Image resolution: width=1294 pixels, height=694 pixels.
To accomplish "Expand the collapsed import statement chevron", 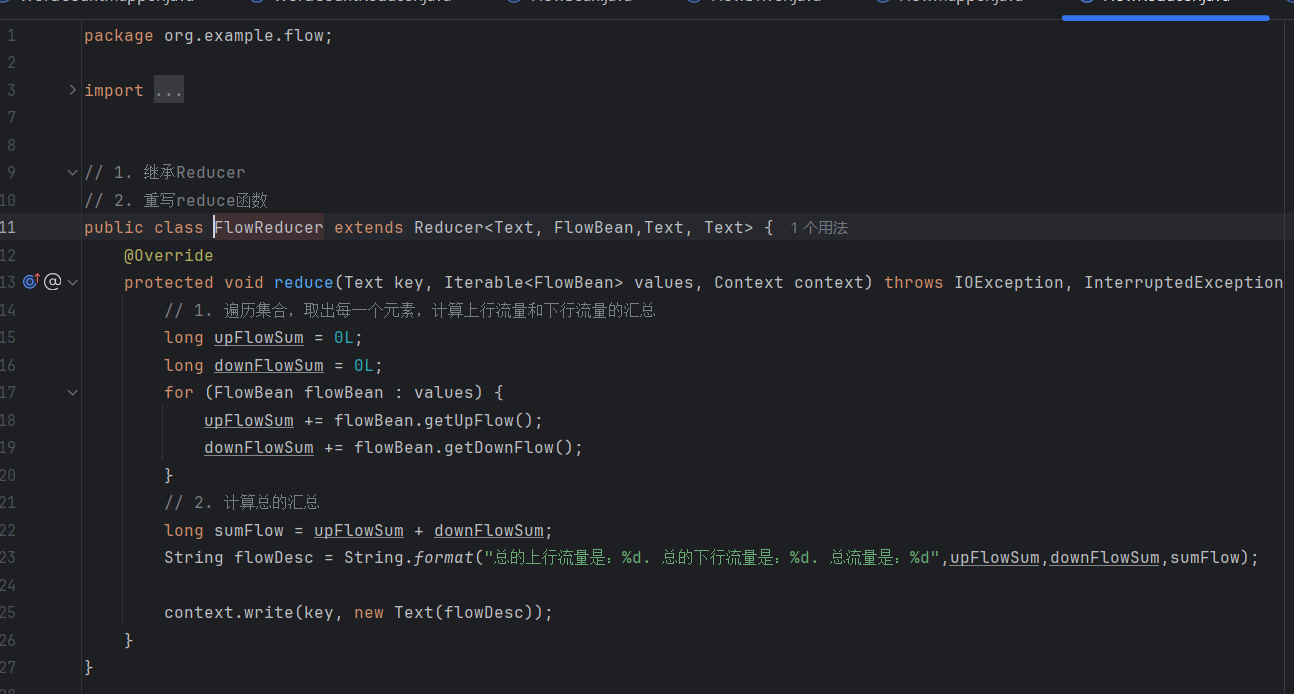I will click(71, 89).
